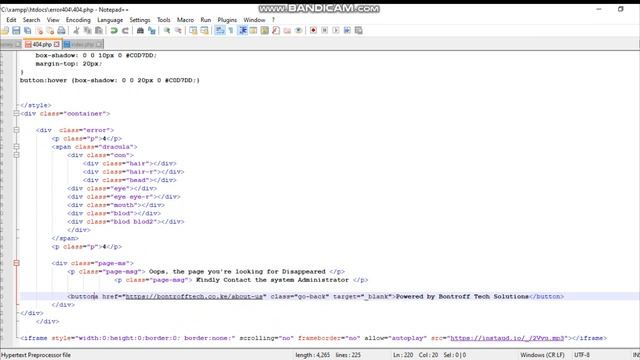Open the Edit menu
The image size is (640, 360).
pyautogui.click(x=11, y=20)
